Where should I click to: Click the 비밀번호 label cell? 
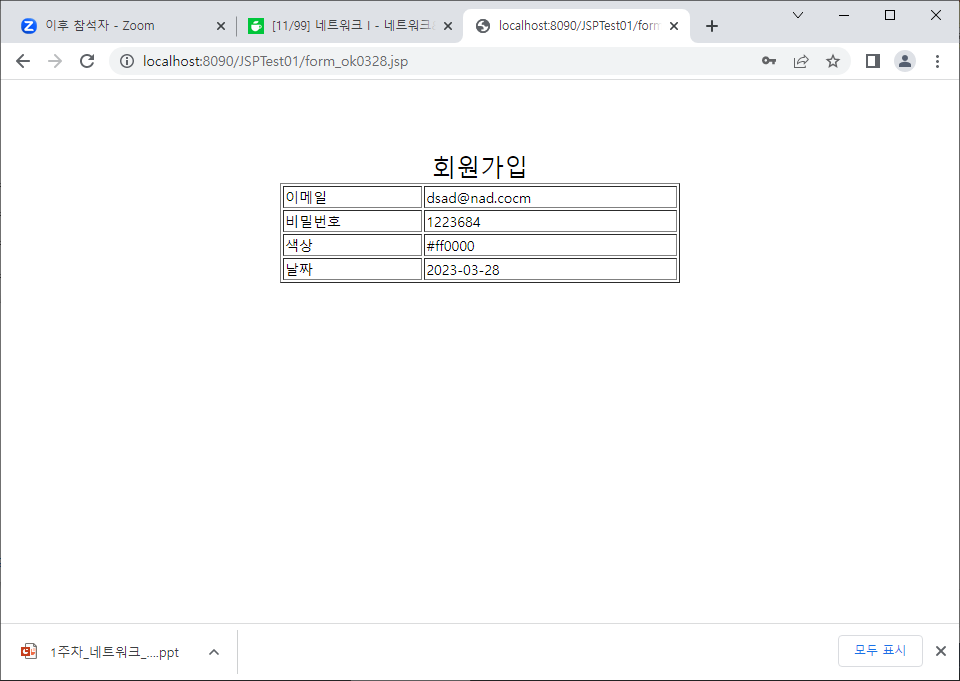click(352, 221)
